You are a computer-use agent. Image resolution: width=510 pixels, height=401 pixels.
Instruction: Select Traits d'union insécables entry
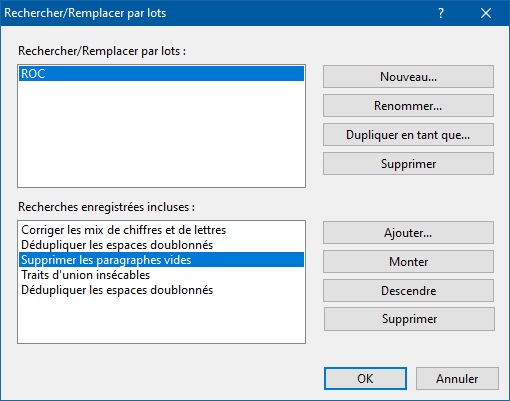[x=161, y=275]
